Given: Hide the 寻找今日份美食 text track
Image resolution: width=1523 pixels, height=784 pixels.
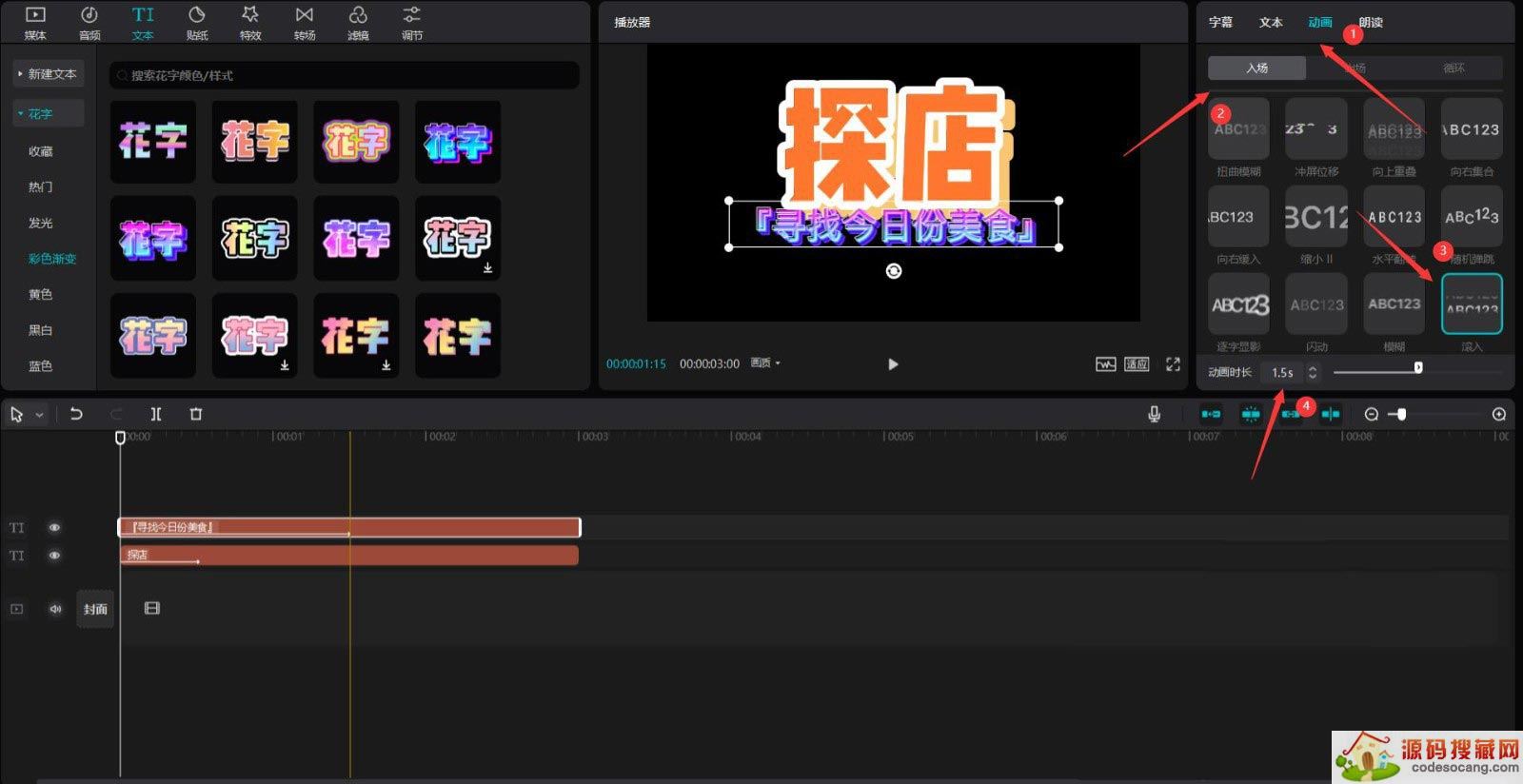Looking at the screenshot, I should click(54, 527).
